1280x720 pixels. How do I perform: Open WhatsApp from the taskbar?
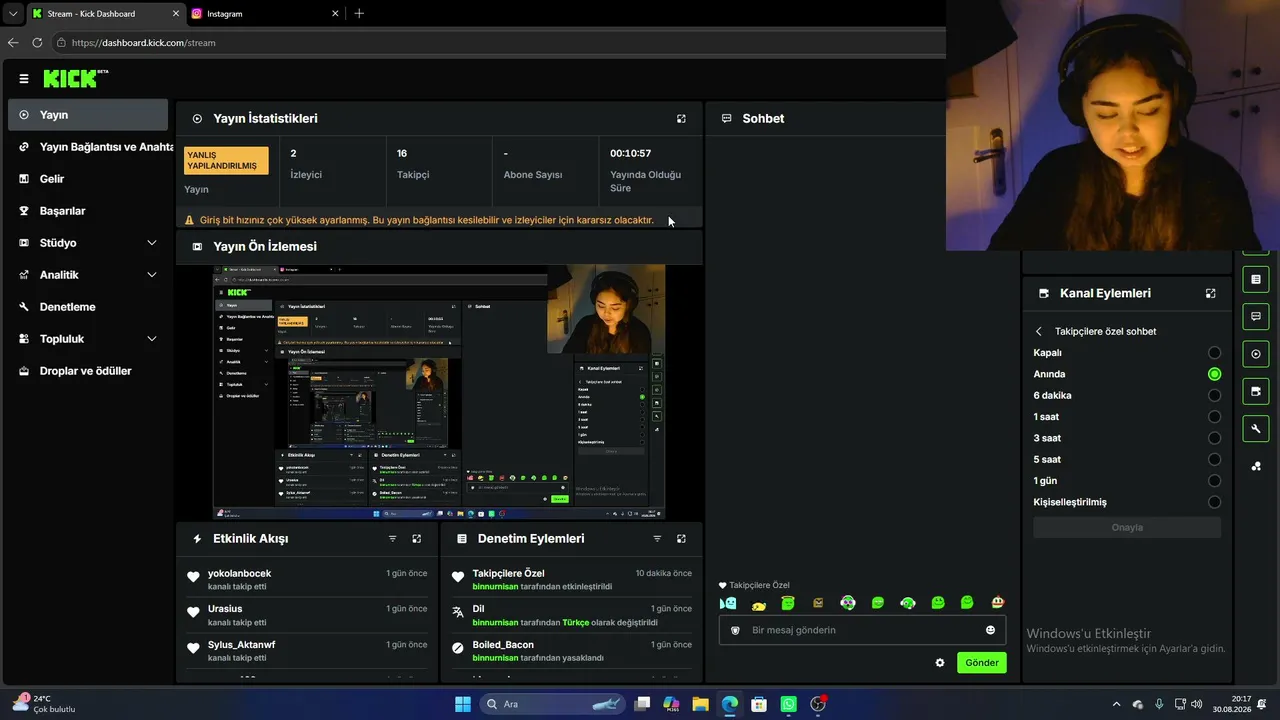click(789, 704)
